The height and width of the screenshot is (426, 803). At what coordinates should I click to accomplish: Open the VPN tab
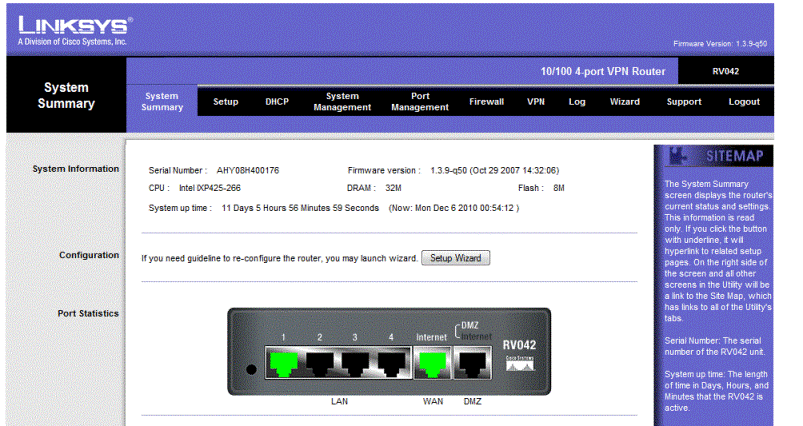536,101
